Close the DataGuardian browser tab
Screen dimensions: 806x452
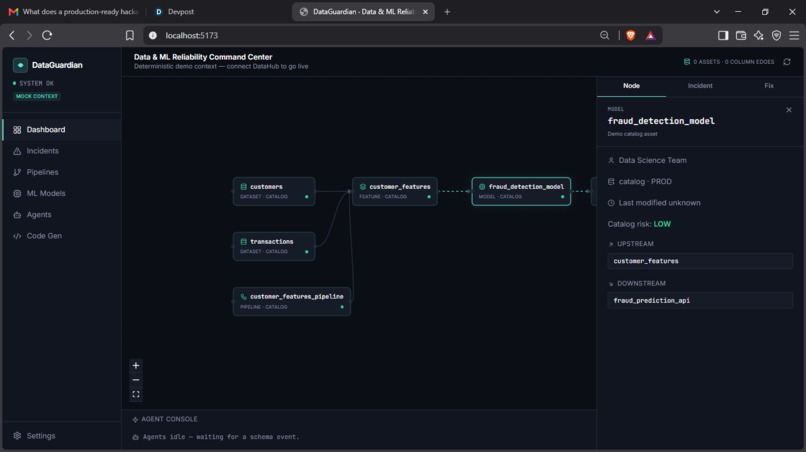(x=425, y=12)
